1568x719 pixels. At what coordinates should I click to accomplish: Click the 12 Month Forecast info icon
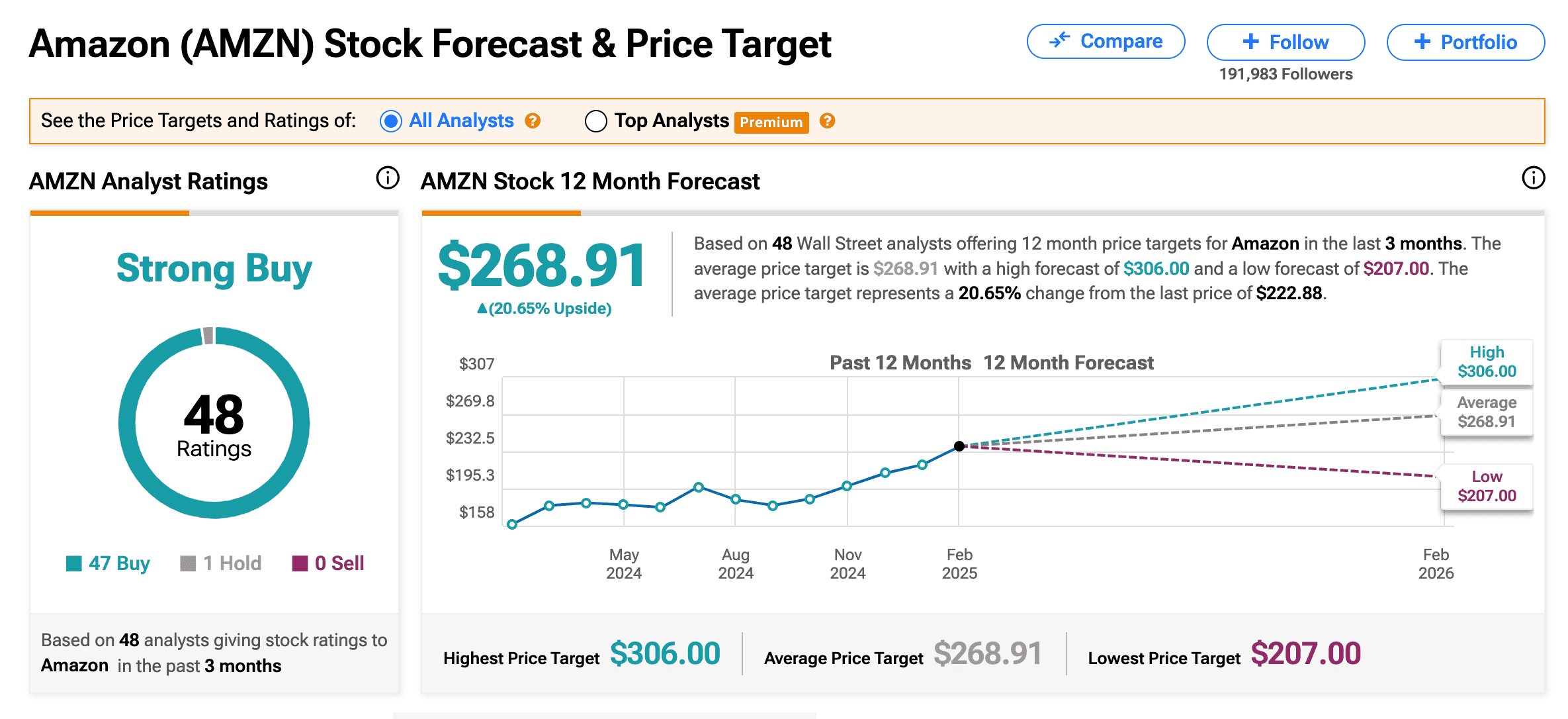1533,177
